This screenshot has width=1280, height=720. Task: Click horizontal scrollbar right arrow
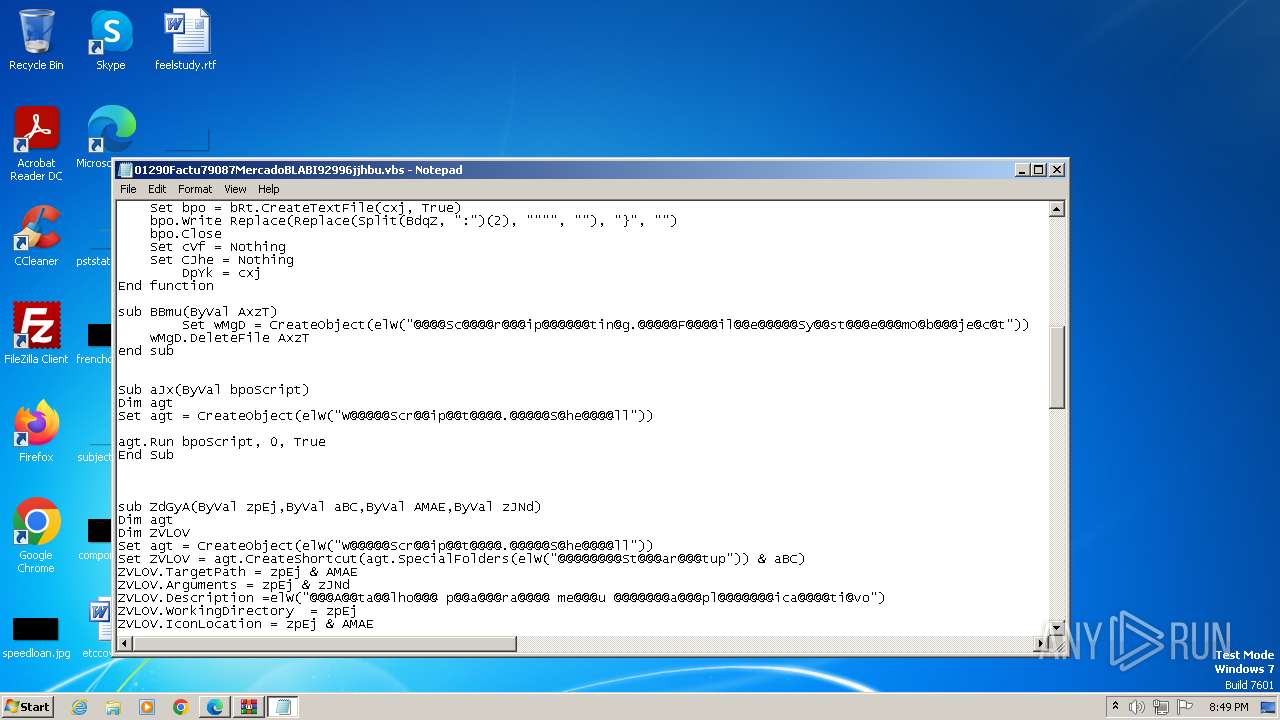[1041, 643]
